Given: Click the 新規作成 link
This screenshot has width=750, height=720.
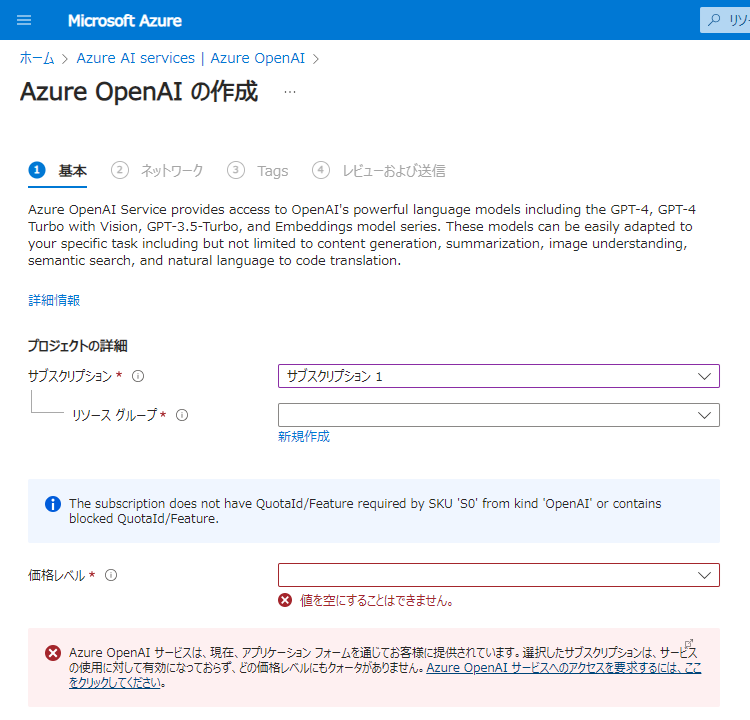Looking at the screenshot, I should click(304, 436).
